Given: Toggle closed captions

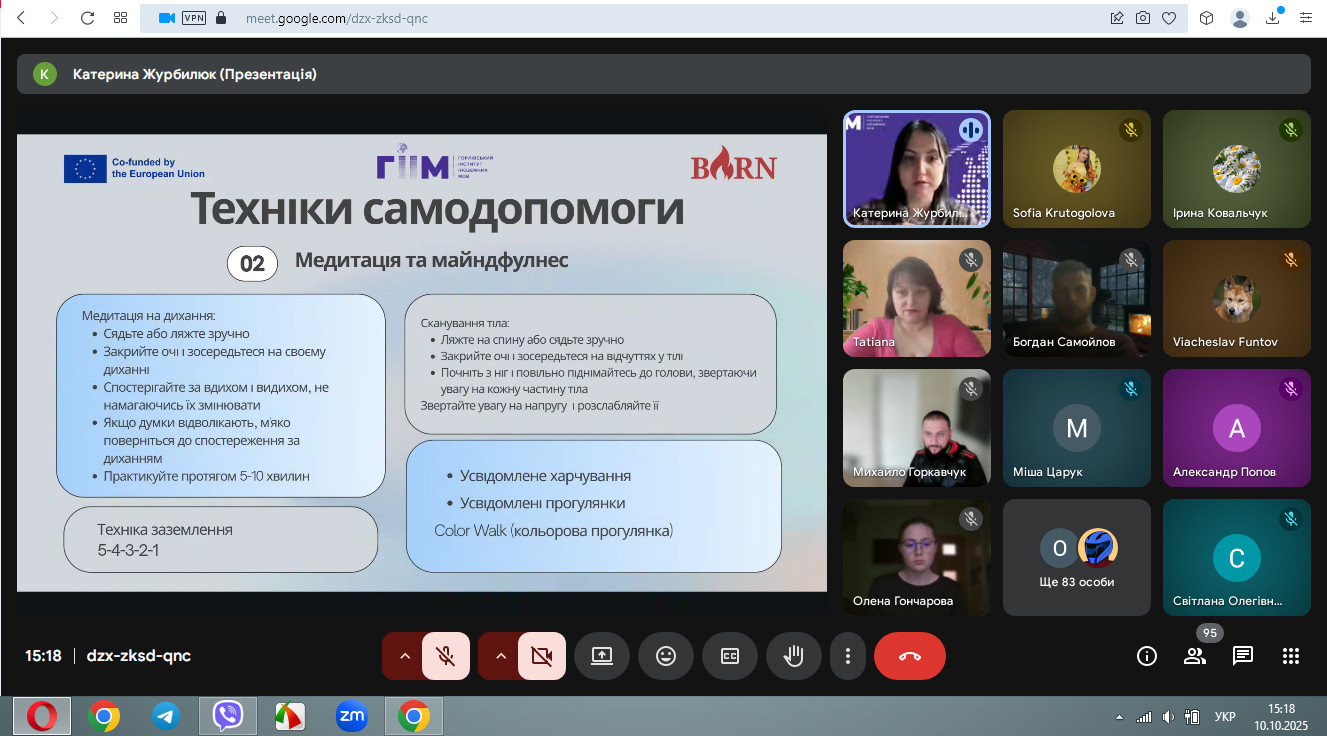Looking at the screenshot, I should tap(730, 656).
